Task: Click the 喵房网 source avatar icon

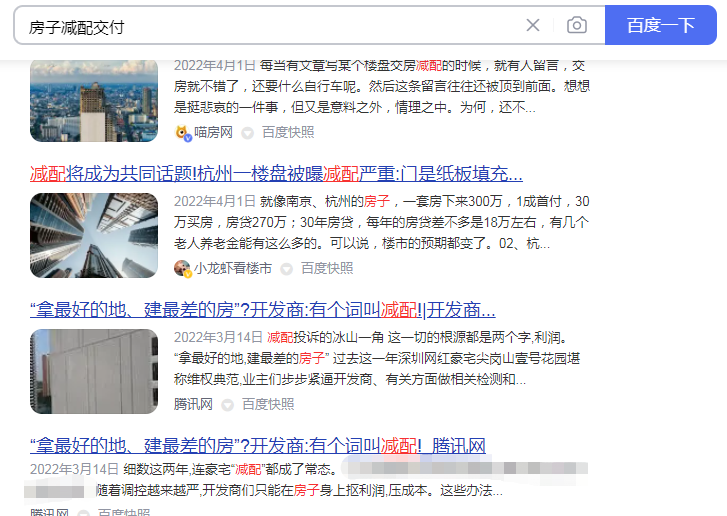Action: pos(183,133)
